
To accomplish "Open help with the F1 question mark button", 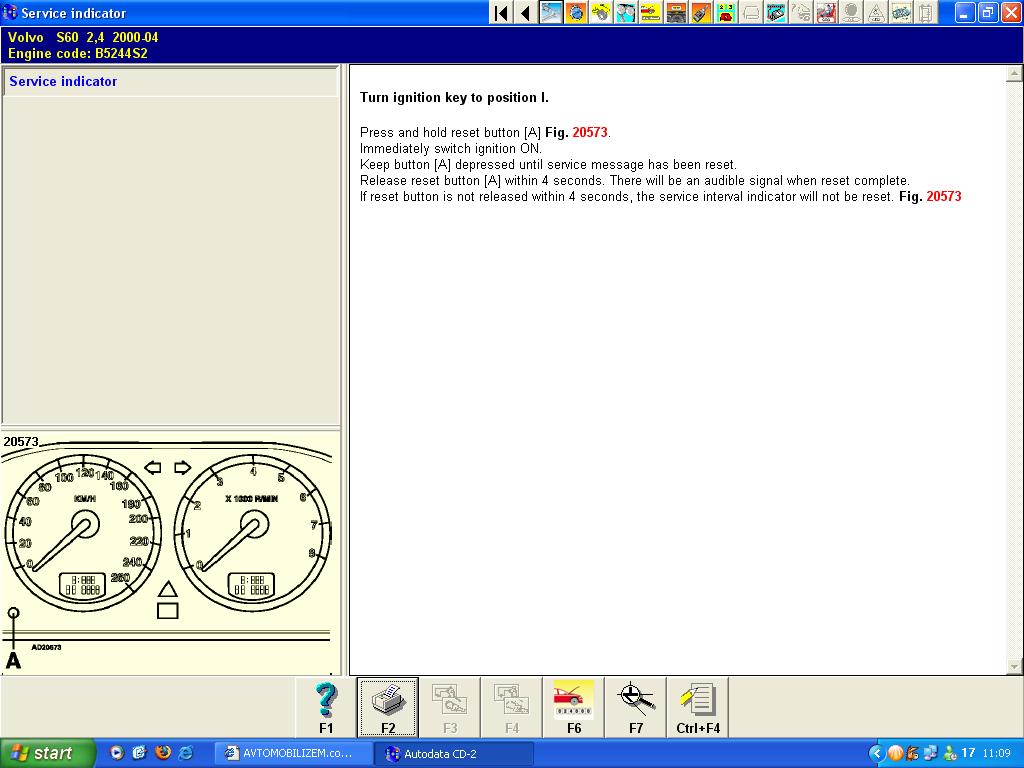I will tap(326, 708).
